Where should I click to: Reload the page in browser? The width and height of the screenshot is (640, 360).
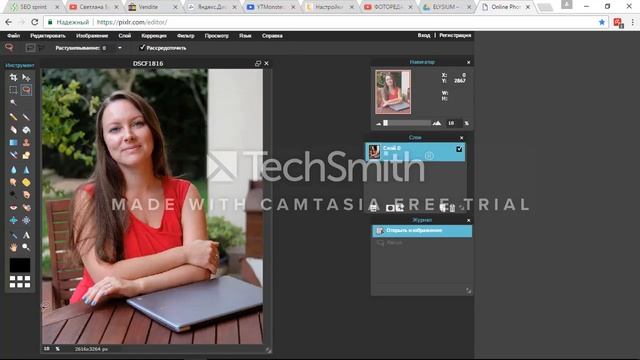pos(35,22)
